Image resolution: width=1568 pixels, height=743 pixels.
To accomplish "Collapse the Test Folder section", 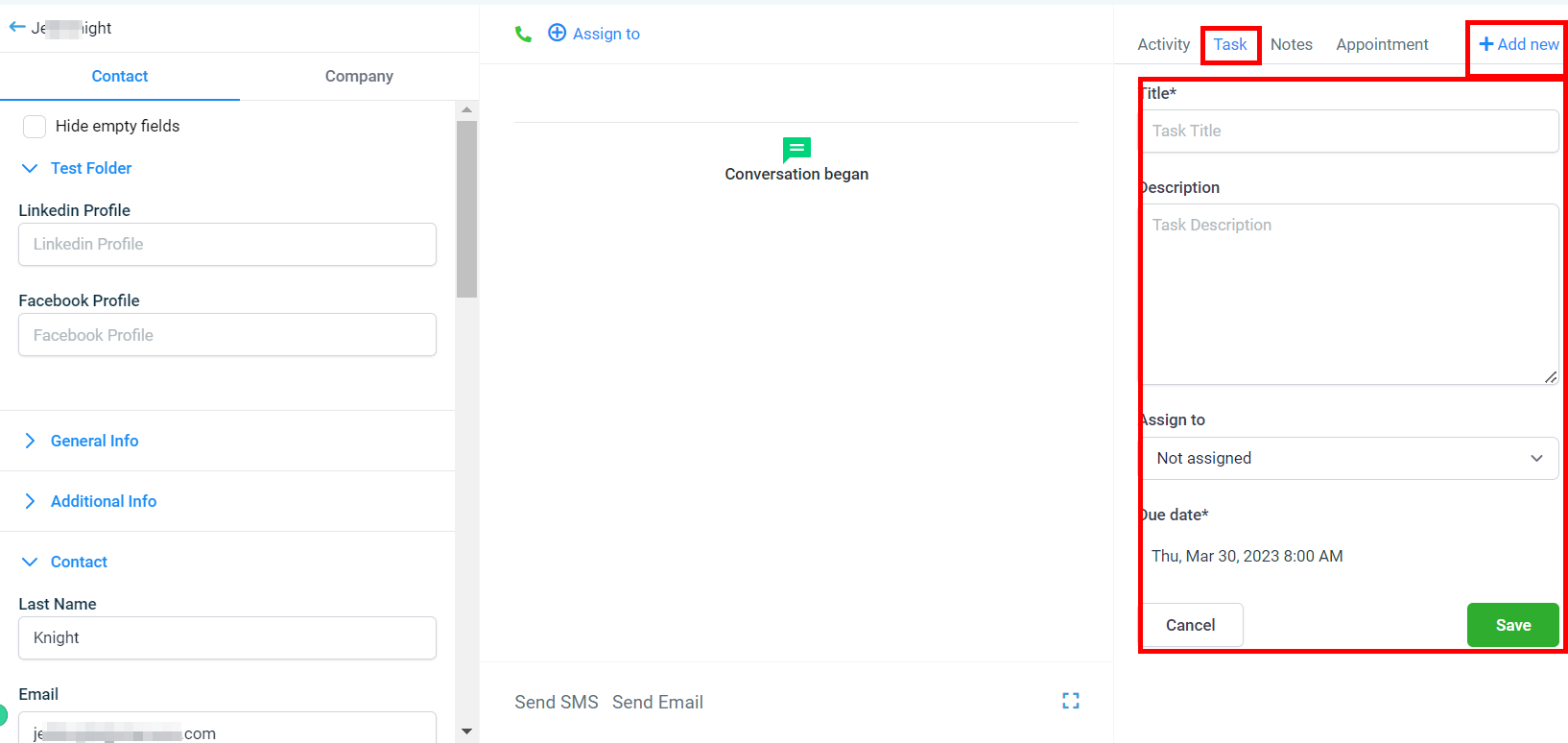I will click(30, 169).
